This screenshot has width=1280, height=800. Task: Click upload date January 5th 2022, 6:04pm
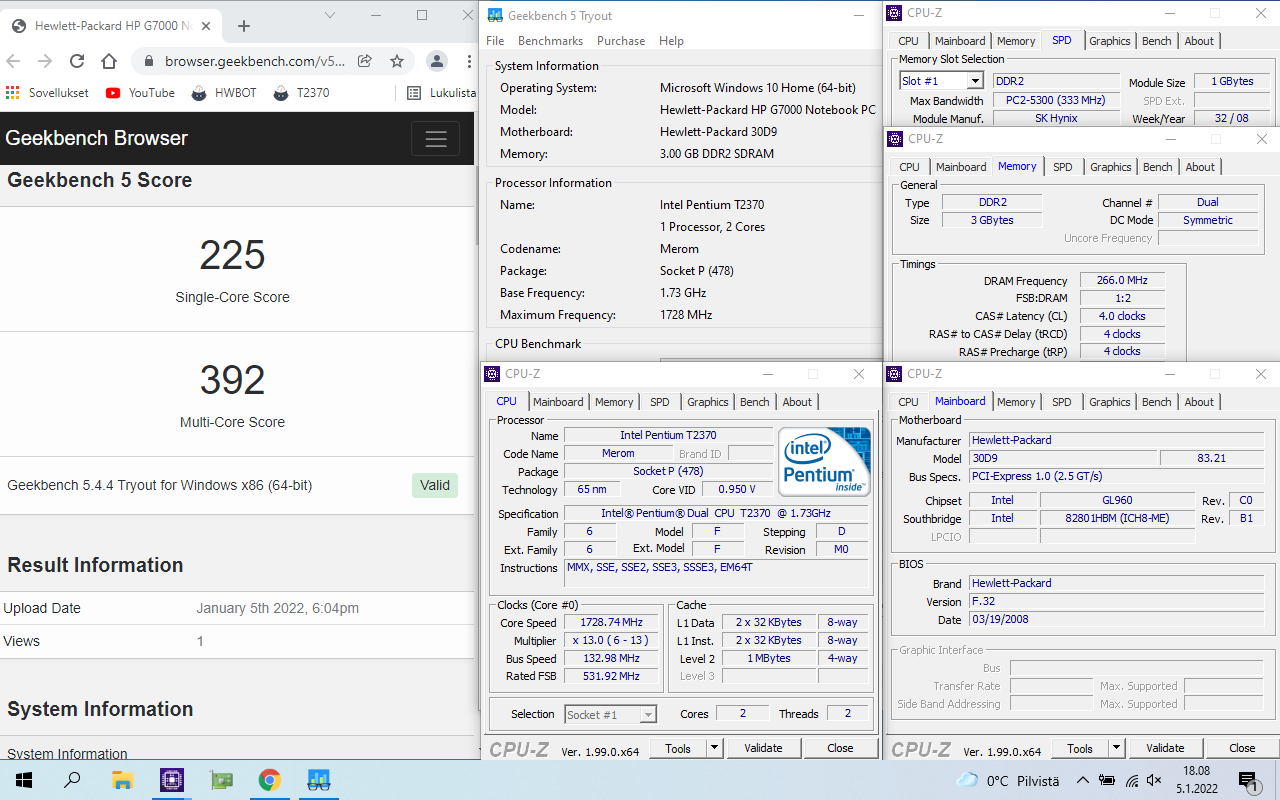pyautogui.click(x=277, y=608)
